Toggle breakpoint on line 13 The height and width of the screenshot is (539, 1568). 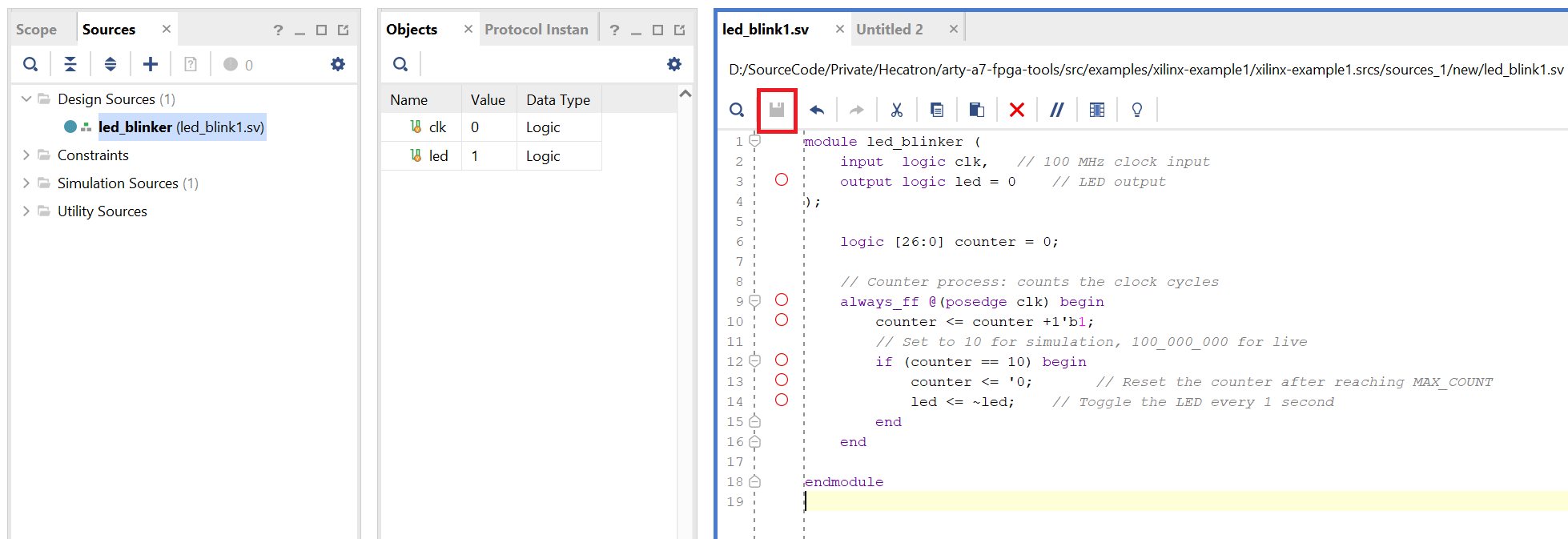782,380
